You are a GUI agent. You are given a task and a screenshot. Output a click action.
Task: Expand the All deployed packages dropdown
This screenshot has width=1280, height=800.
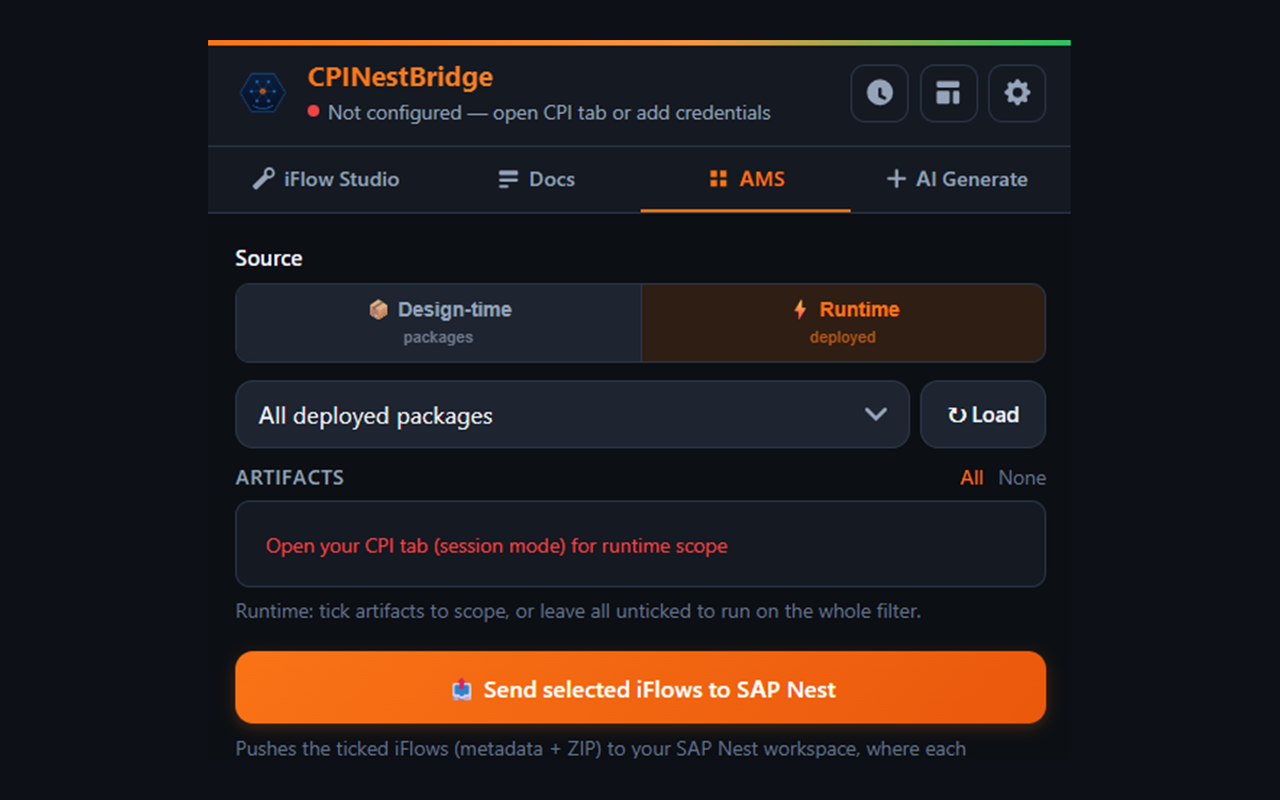572,414
